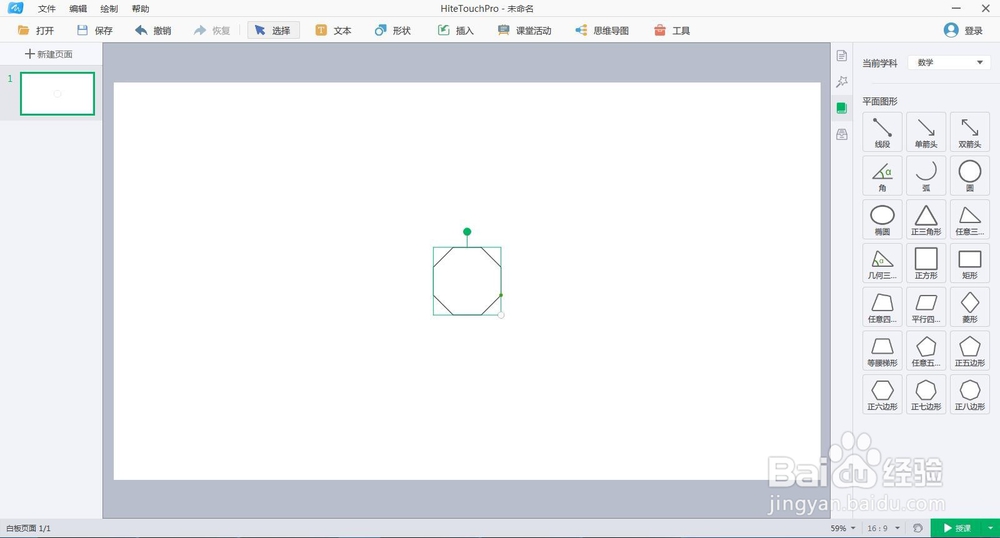This screenshot has width=1000, height=538.
Task: Pick the 圆 circle shape
Action: click(969, 175)
